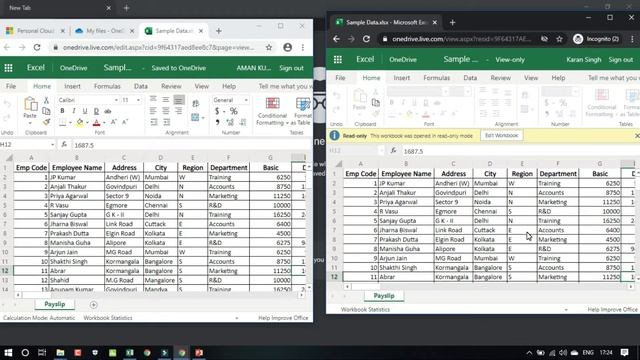640x360 pixels.
Task: Open the Name Box dropdown showing H12
Action: pyautogui.click(x=52, y=145)
